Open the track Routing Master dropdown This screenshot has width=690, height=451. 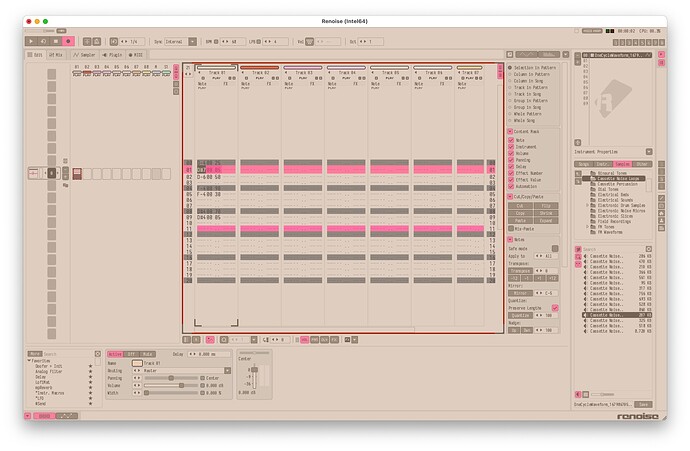coord(227,371)
